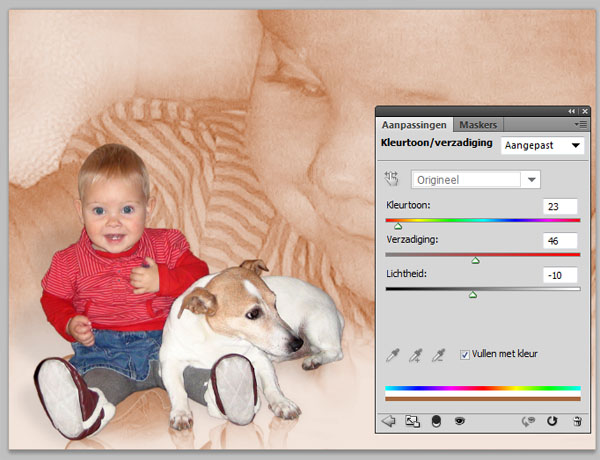
Task: Click the Kleurtoon slider handle
Action: tap(398, 227)
